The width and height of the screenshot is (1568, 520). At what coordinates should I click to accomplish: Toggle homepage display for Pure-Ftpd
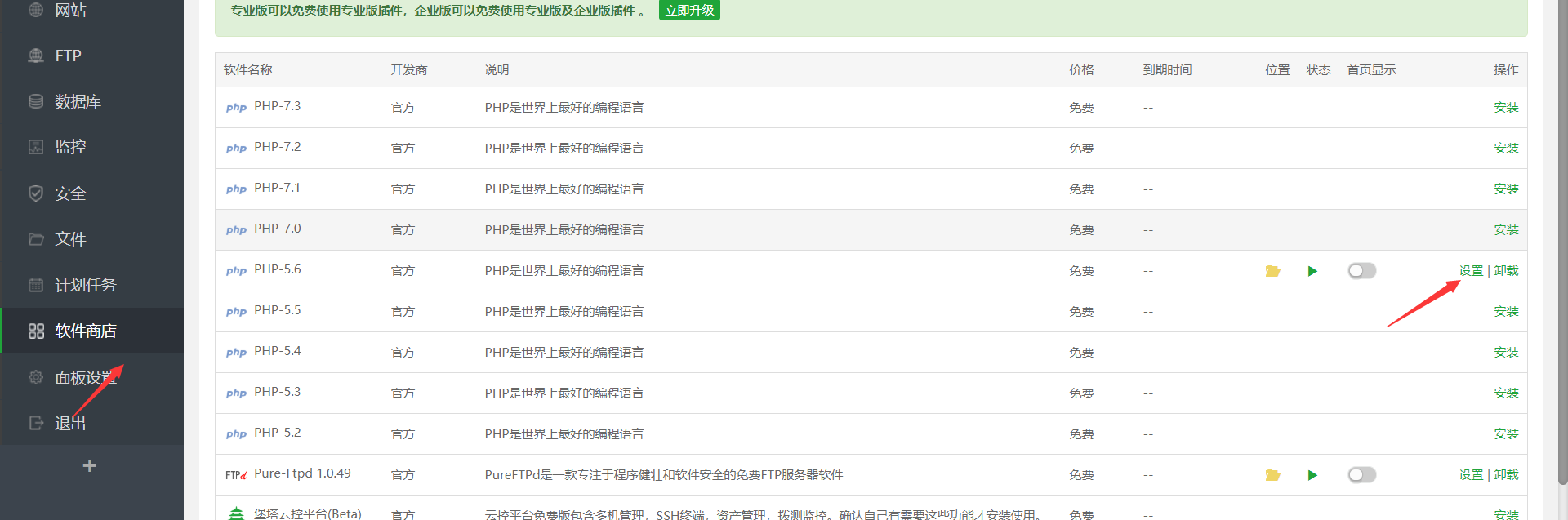pyautogui.click(x=1361, y=475)
